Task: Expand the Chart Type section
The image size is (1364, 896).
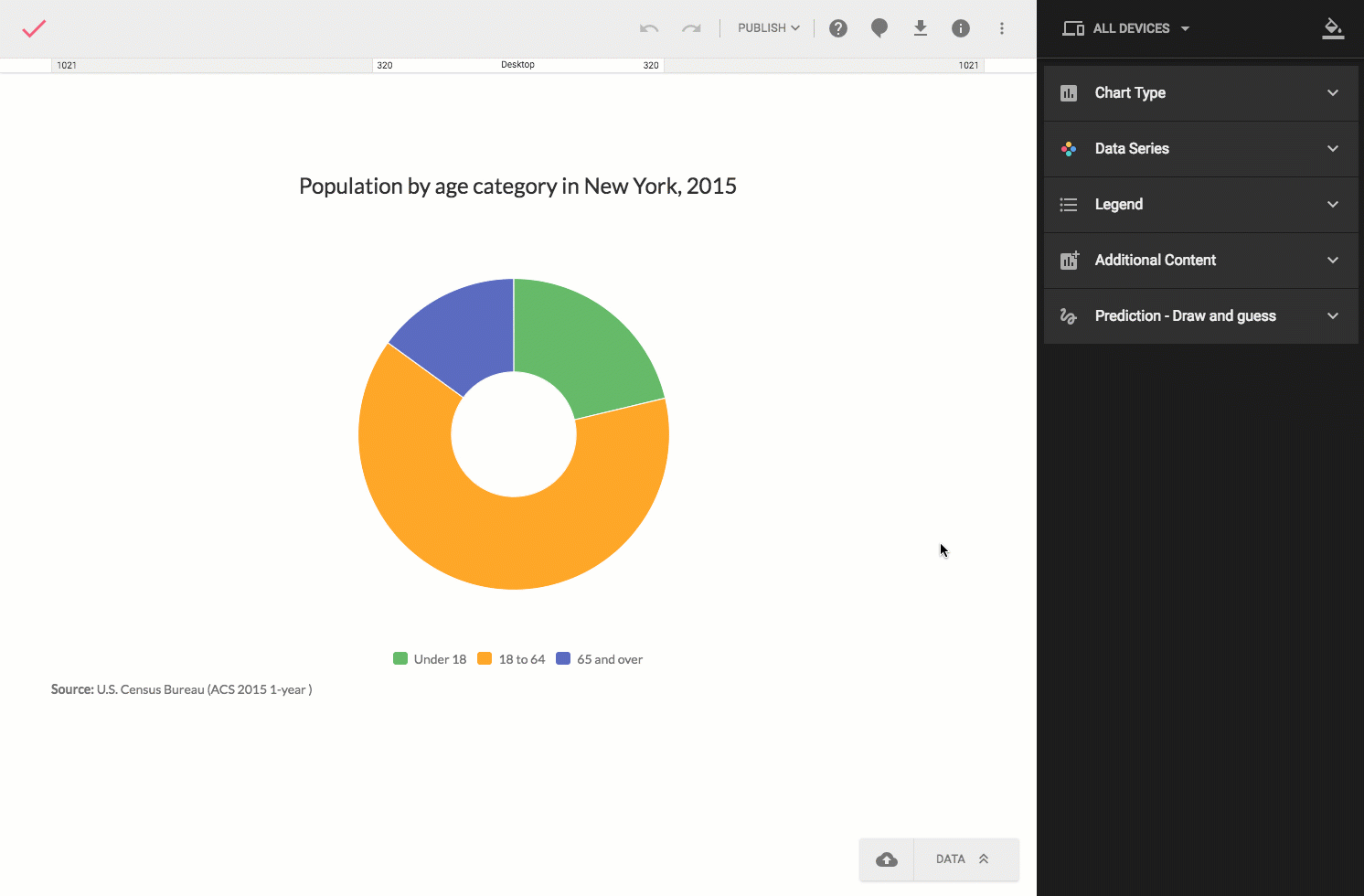Action: 1333,92
